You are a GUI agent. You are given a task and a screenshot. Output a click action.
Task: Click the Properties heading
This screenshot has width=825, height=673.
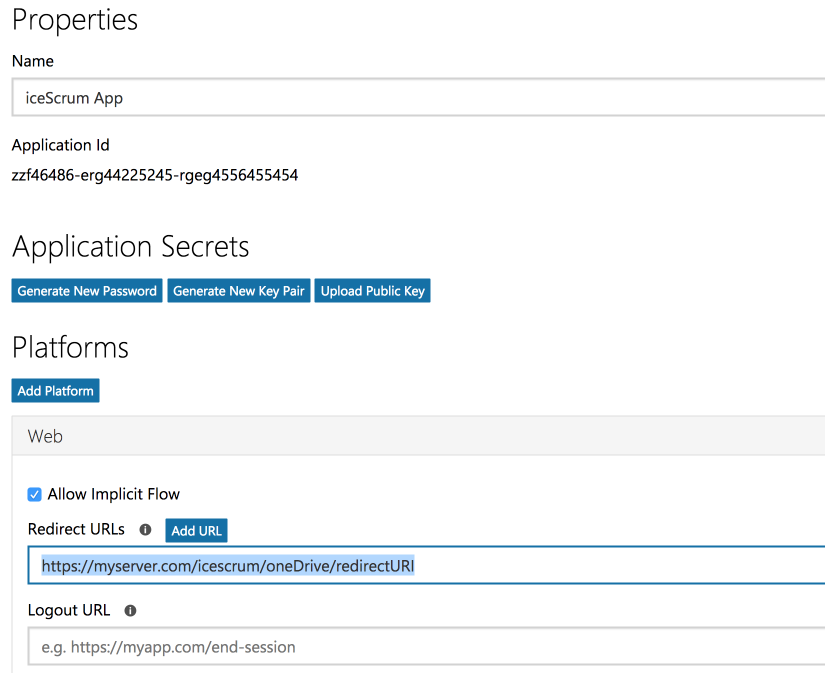(75, 20)
